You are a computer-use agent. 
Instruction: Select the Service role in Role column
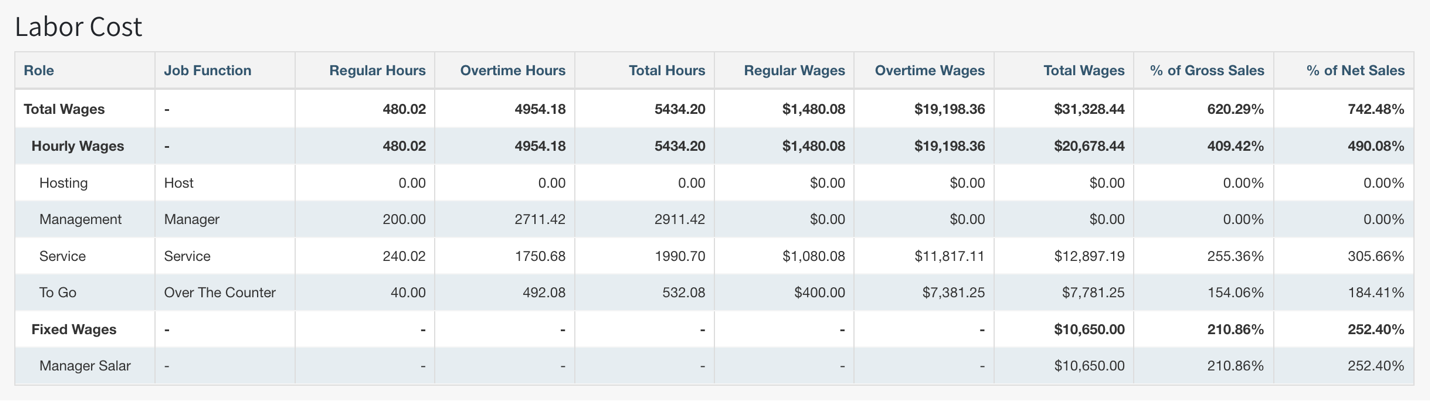tap(62, 256)
